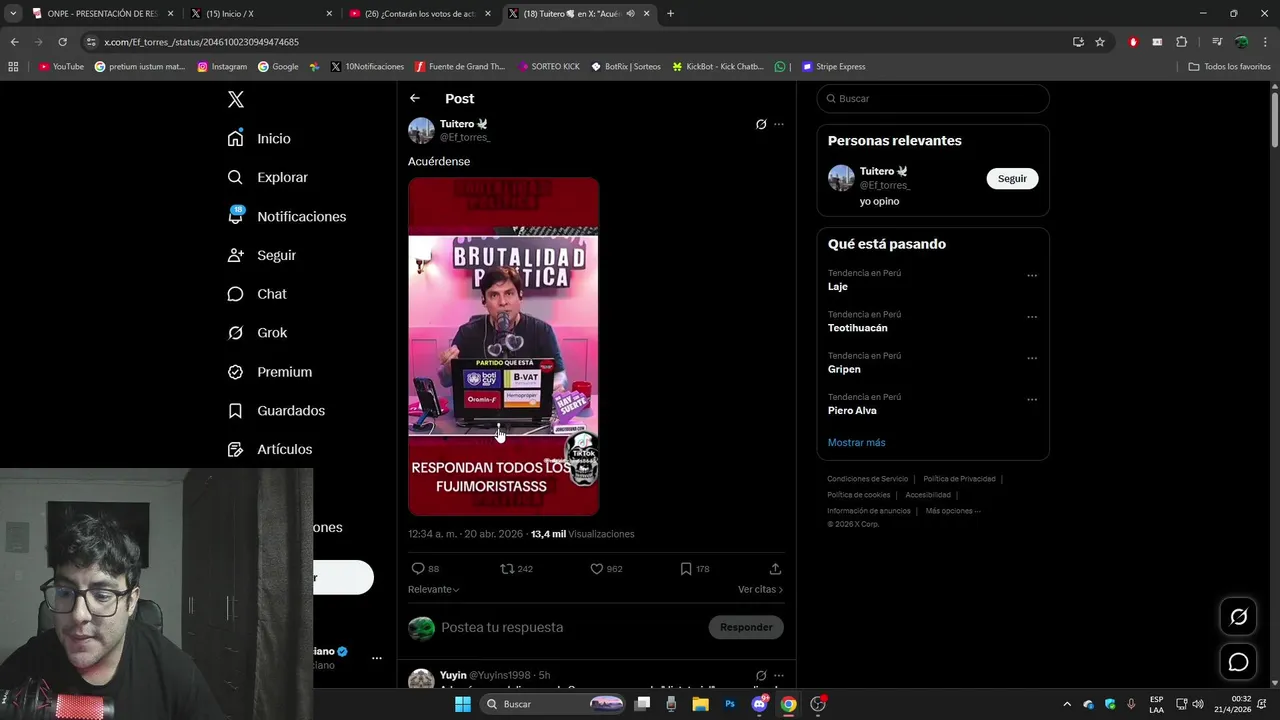Viewport: 1280px width, 720px height.
Task: Open more options for Piero Alva trend
Action: (1032, 399)
